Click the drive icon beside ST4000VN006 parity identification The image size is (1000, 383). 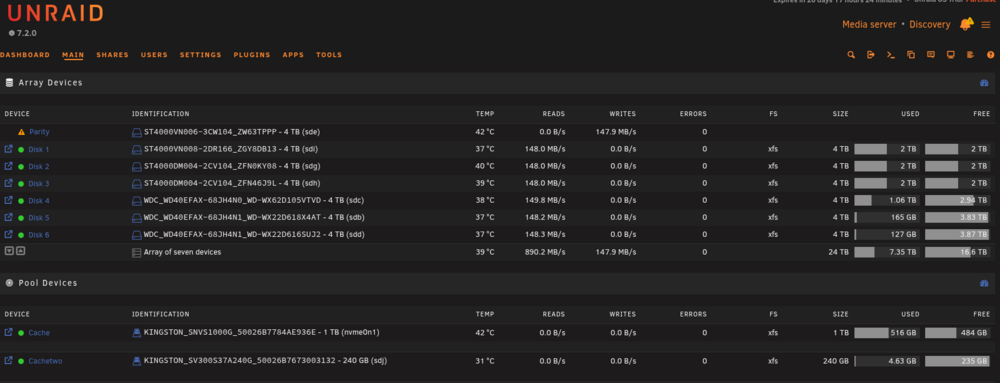[136, 132]
